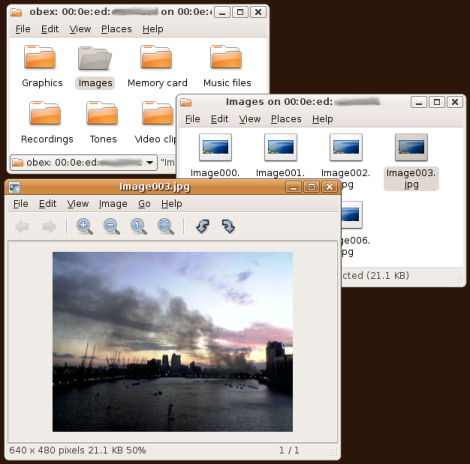
Task: Click the greyed Next image arrow
Action: tap(49, 227)
